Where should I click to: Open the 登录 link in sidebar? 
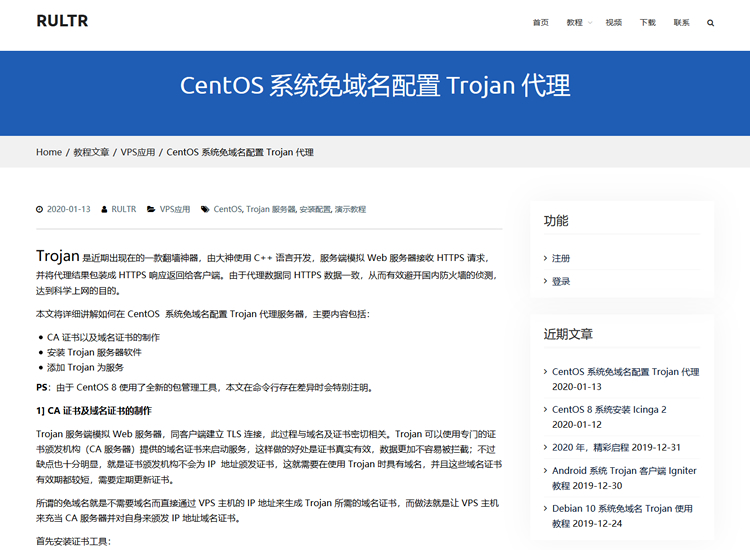561,281
